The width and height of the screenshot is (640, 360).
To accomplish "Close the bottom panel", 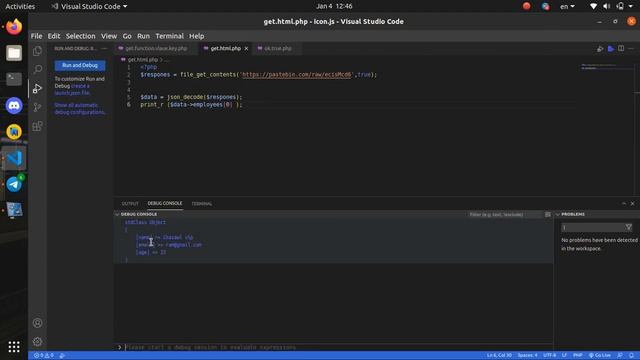I will (x=633, y=203).
